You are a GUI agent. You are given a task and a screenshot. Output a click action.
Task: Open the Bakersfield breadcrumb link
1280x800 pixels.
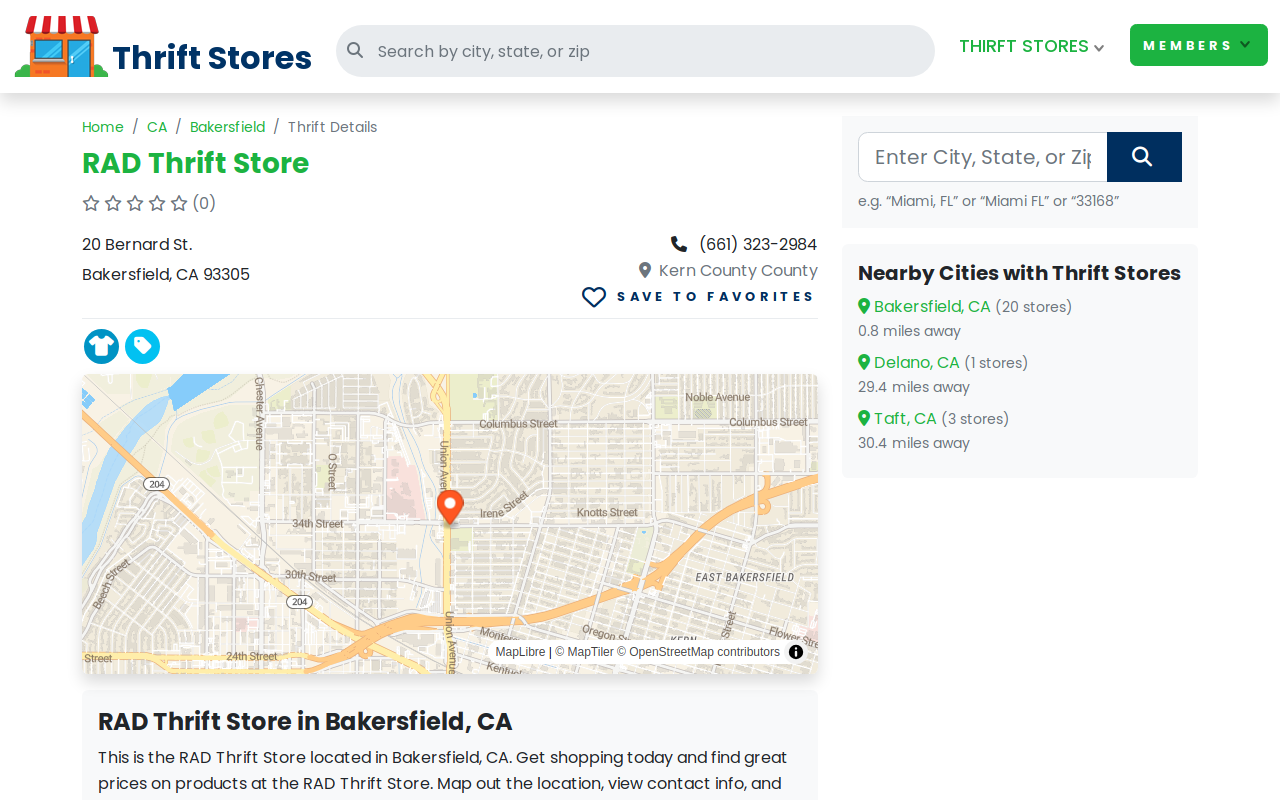click(228, 127)
